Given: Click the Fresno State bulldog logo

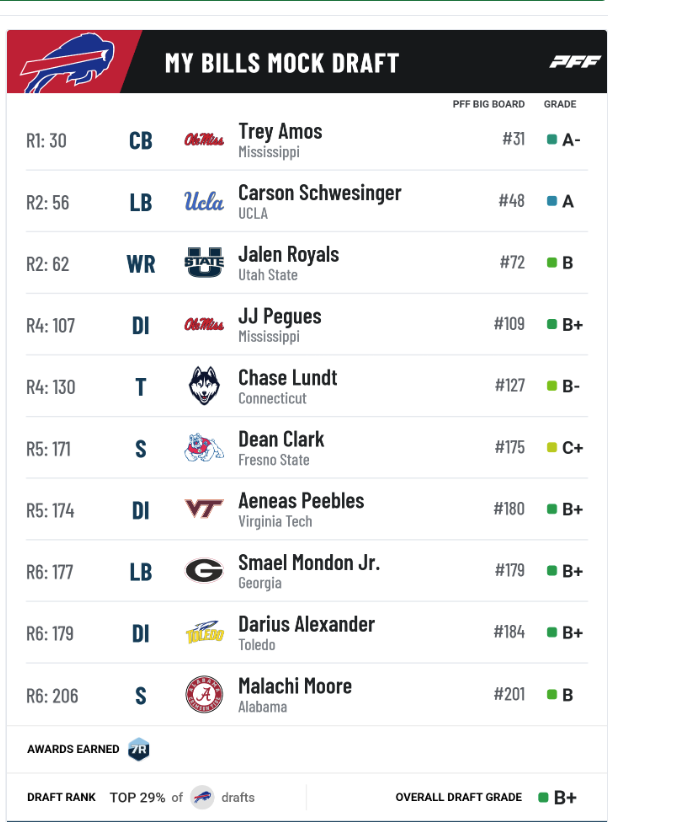Looking at the screenshot, I should click(204, 447).
